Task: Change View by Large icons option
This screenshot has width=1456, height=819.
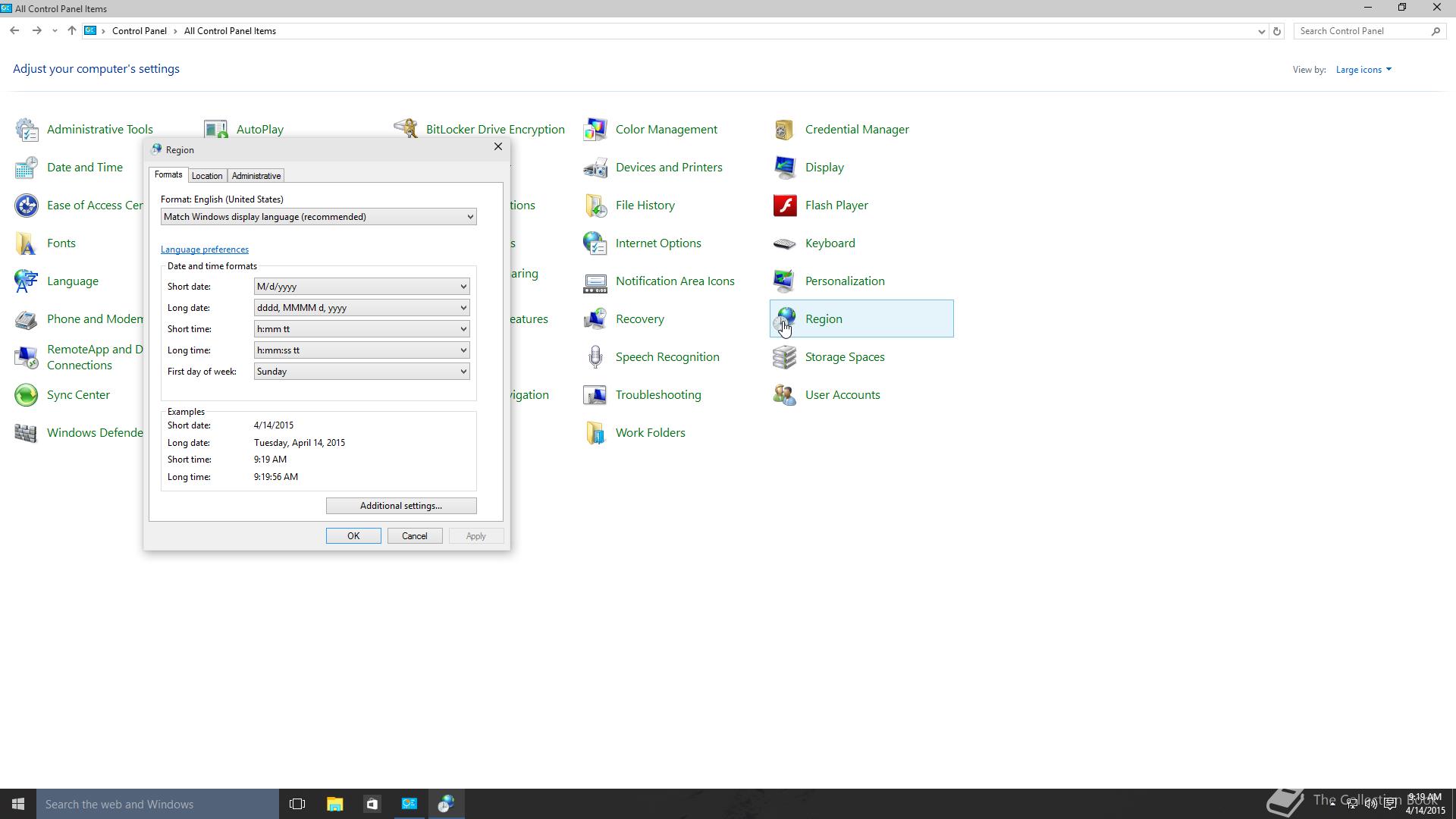Action: tap(1363, 70)
